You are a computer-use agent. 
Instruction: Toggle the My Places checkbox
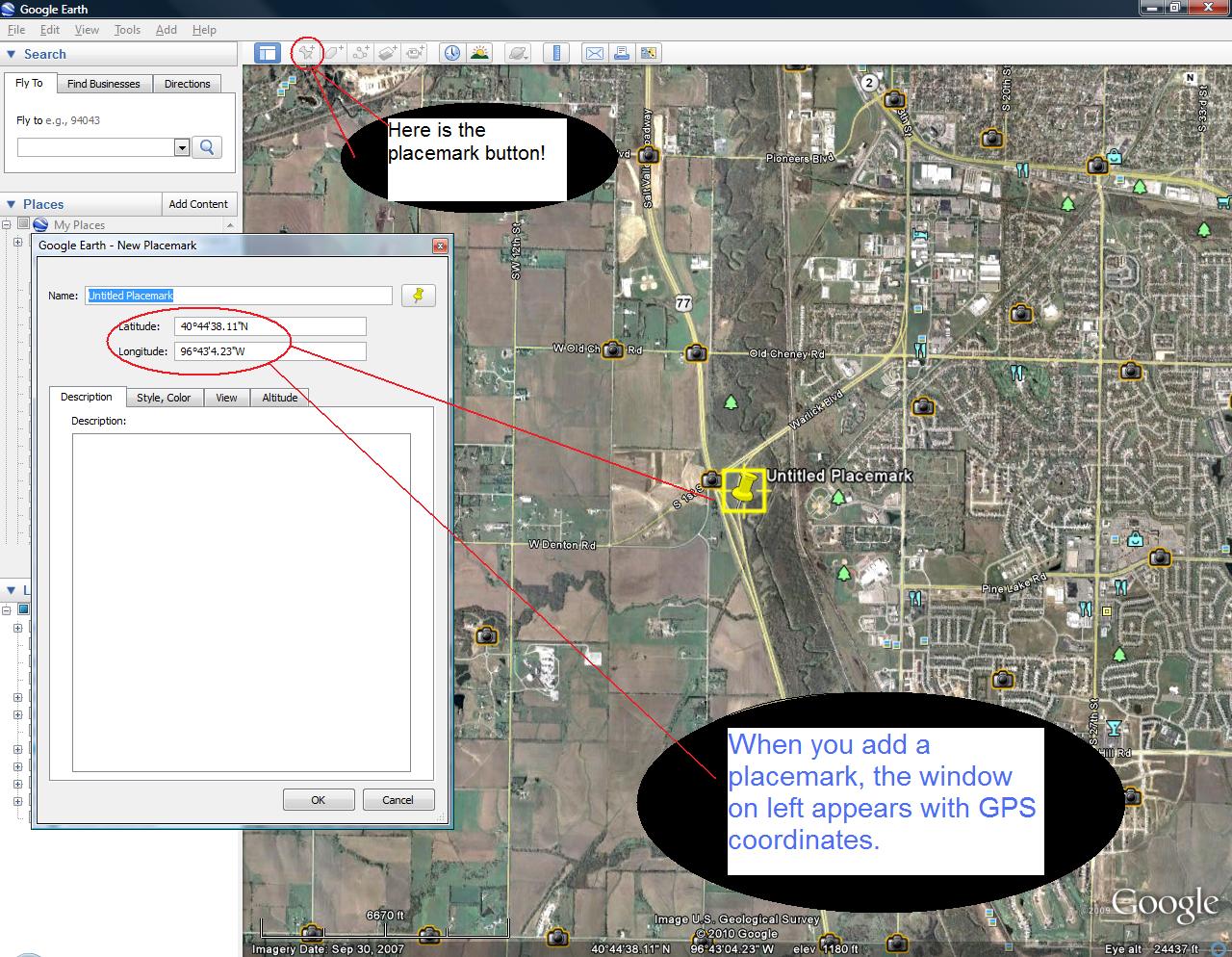23,224
